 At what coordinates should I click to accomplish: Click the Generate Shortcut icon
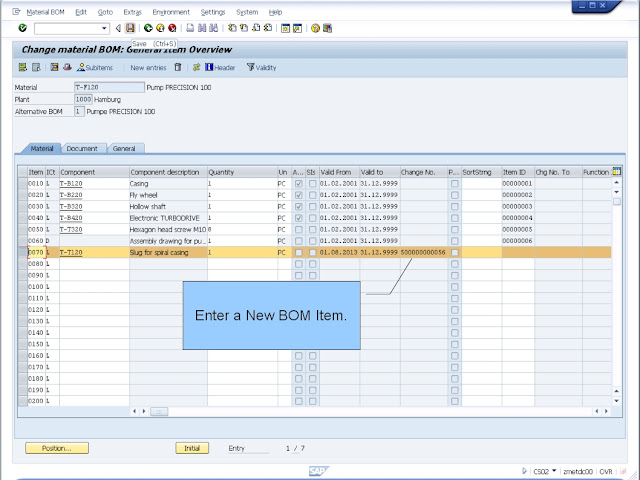(x=298, y=28)
